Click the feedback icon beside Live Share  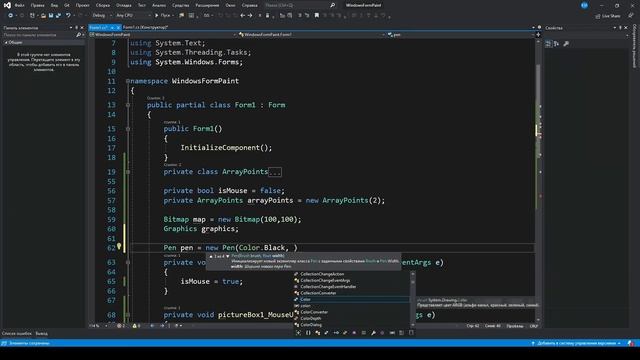tap(631, 16)
